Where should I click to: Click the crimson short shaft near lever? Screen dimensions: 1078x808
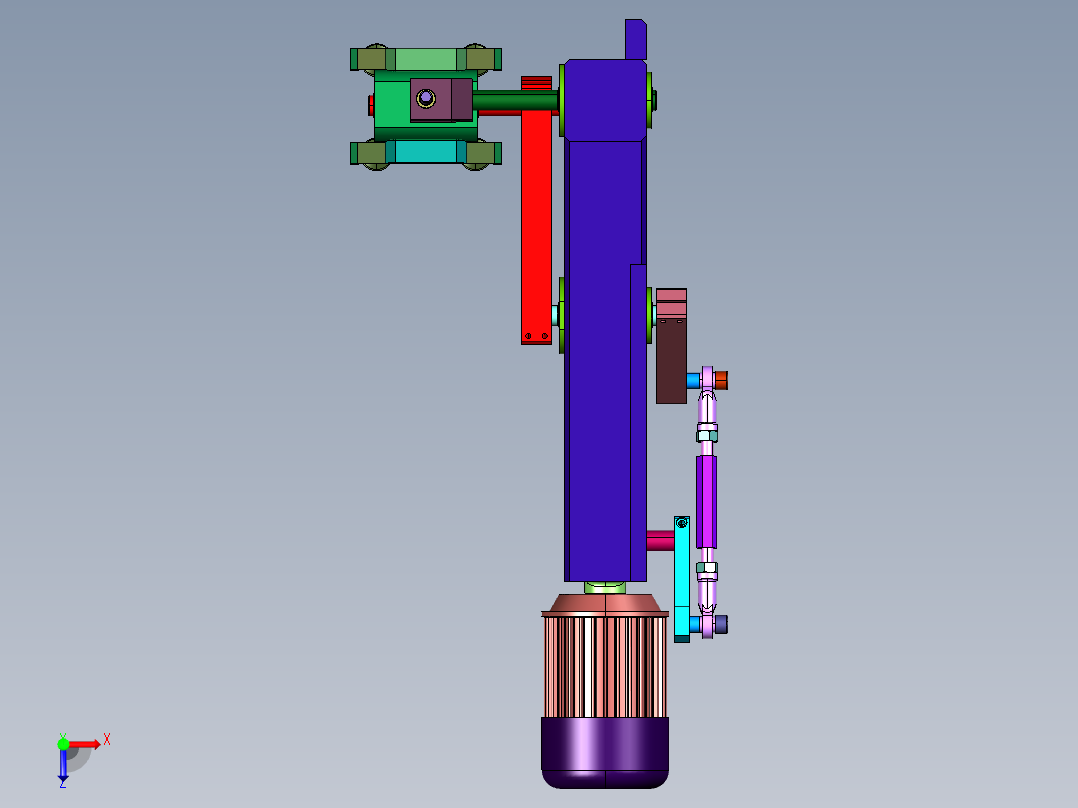pos(660,540)
